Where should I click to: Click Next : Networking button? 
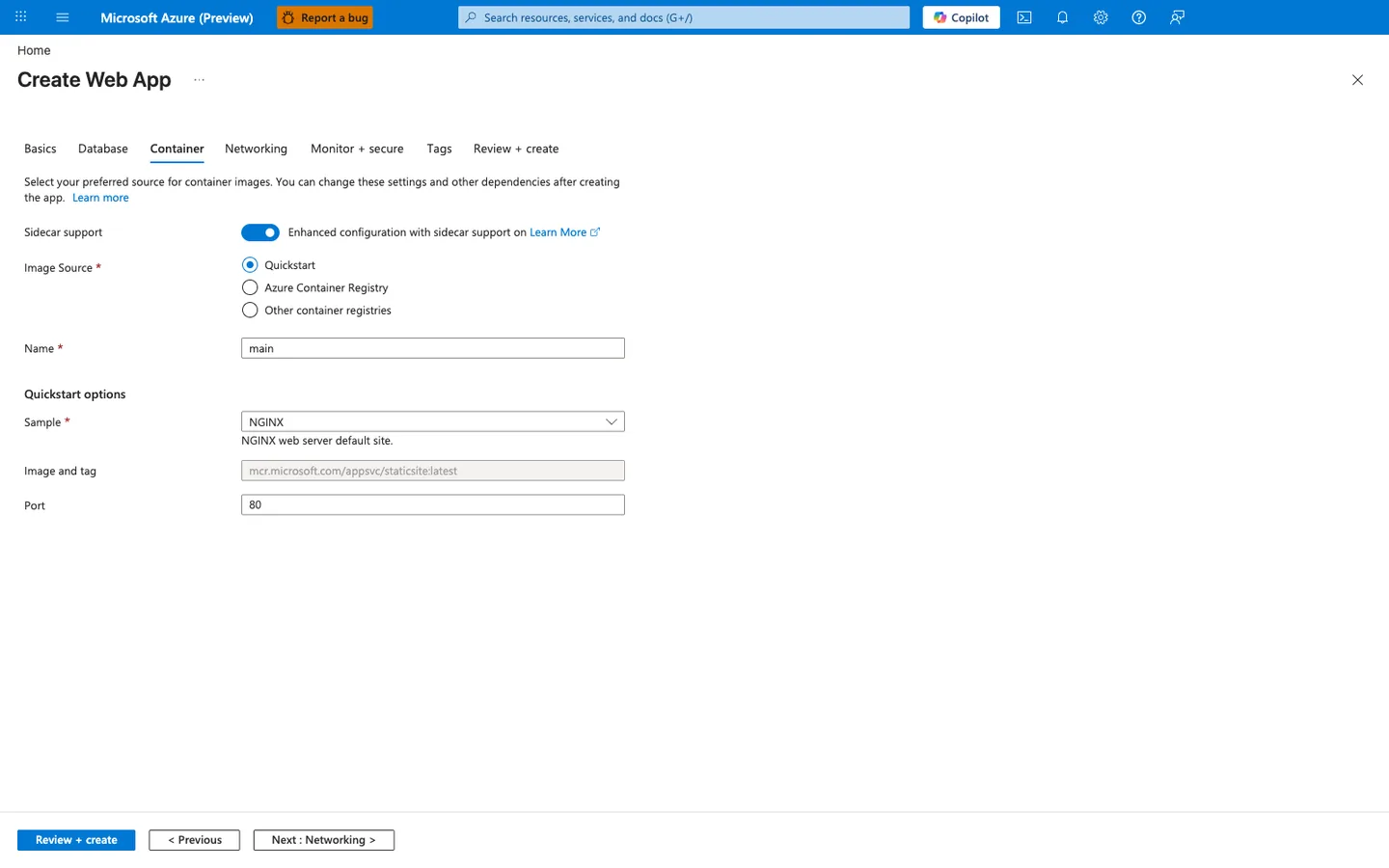click(x=323, y=840)
